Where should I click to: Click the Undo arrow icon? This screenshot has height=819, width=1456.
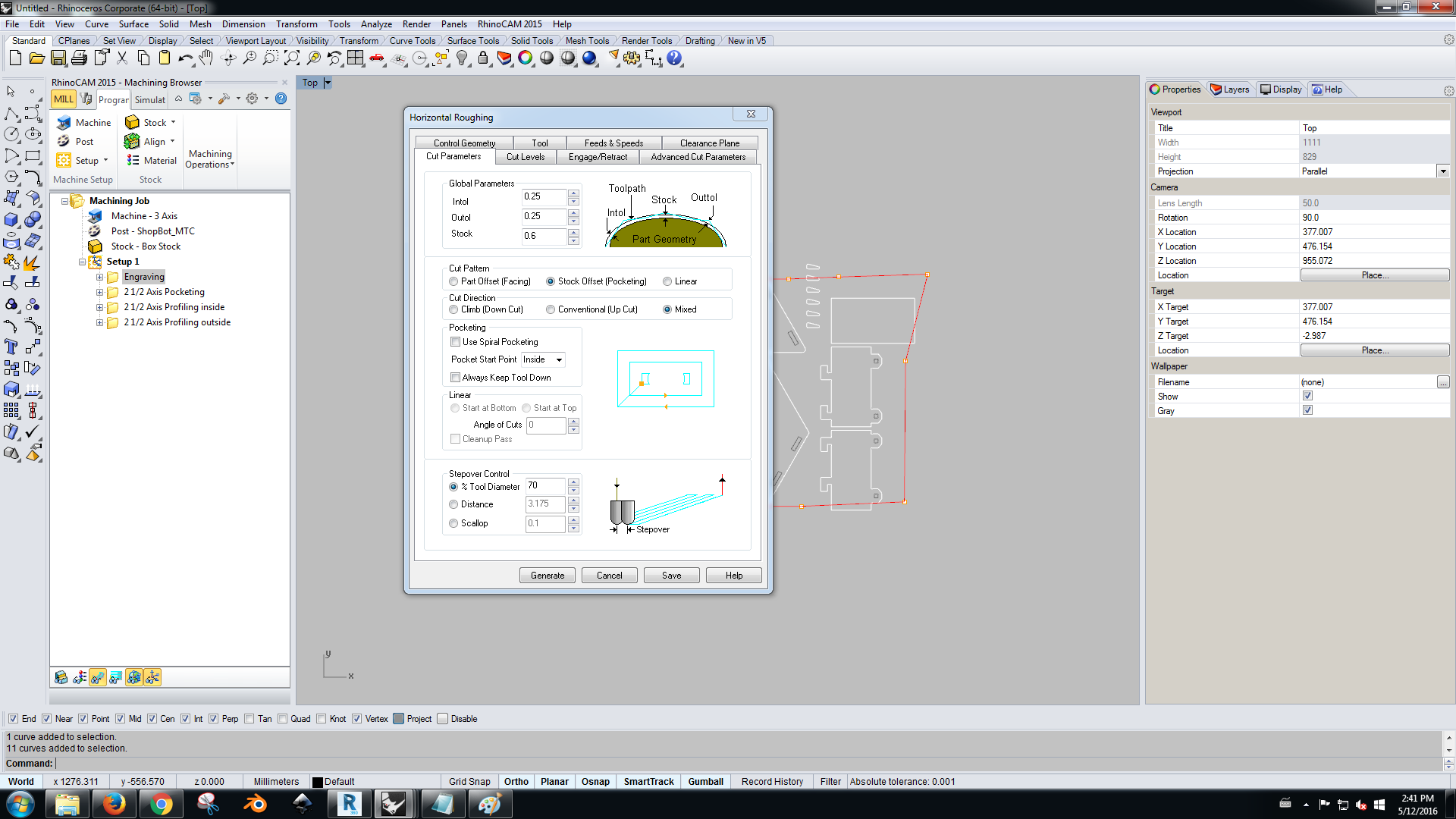pyautogui.click(x=185, y=58)
